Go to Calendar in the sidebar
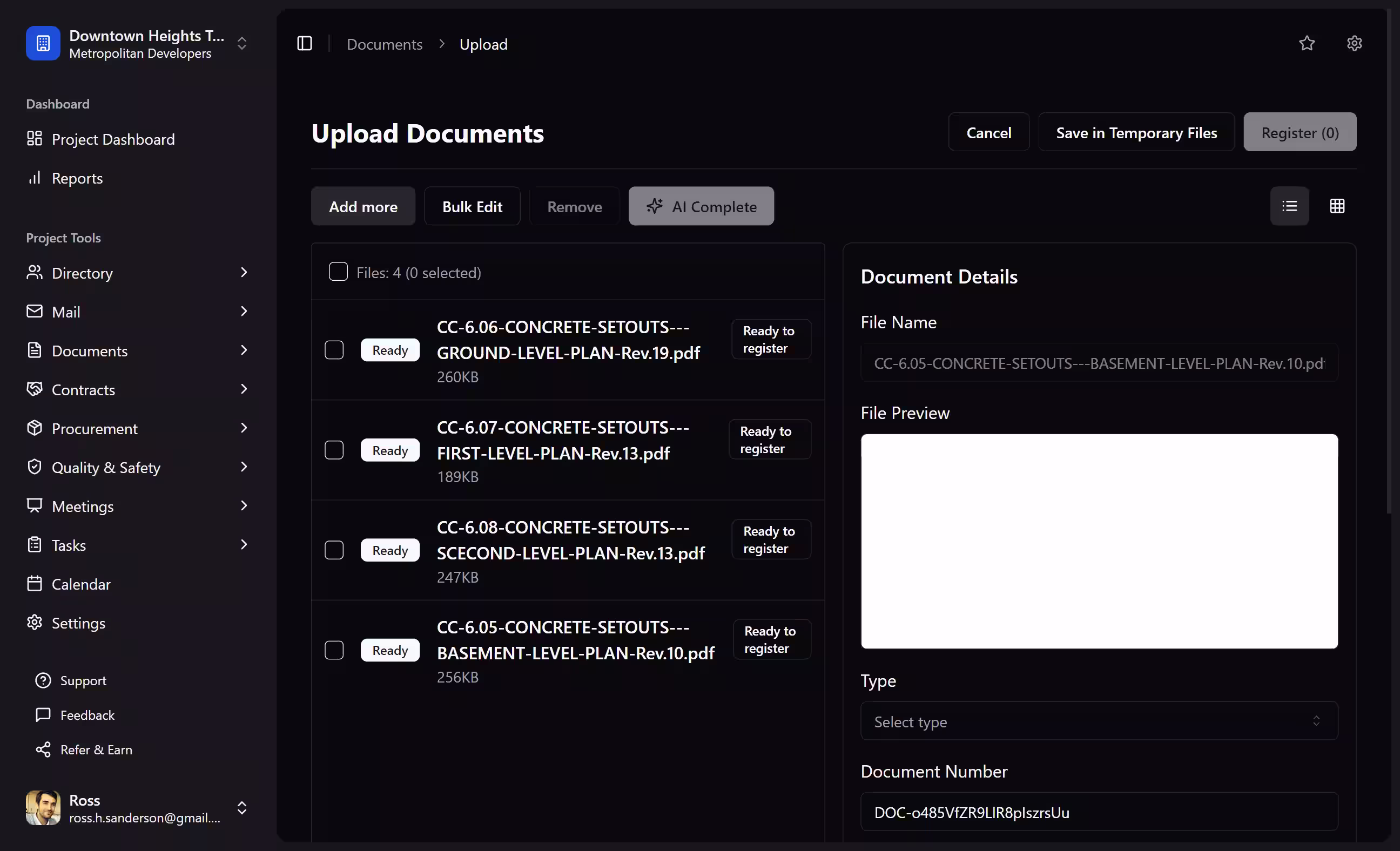The height and width of the screenshot is (851, 1400). point(80,584)
